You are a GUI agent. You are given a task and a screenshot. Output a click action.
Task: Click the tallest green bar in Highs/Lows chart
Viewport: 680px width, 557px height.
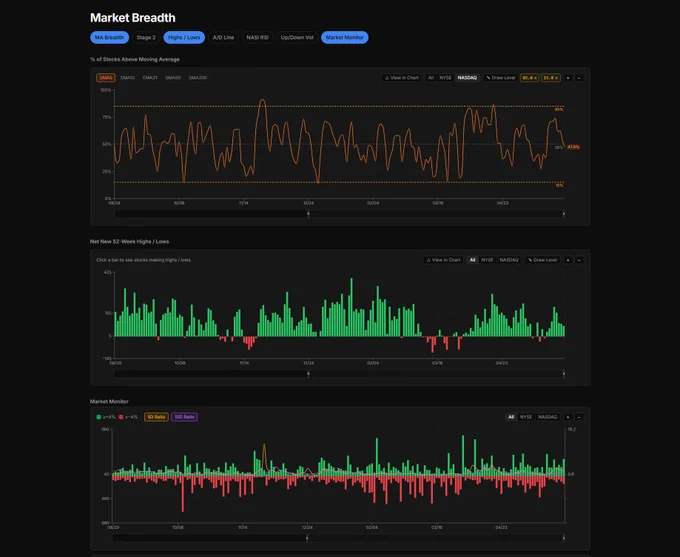click(x=351, y=307)
